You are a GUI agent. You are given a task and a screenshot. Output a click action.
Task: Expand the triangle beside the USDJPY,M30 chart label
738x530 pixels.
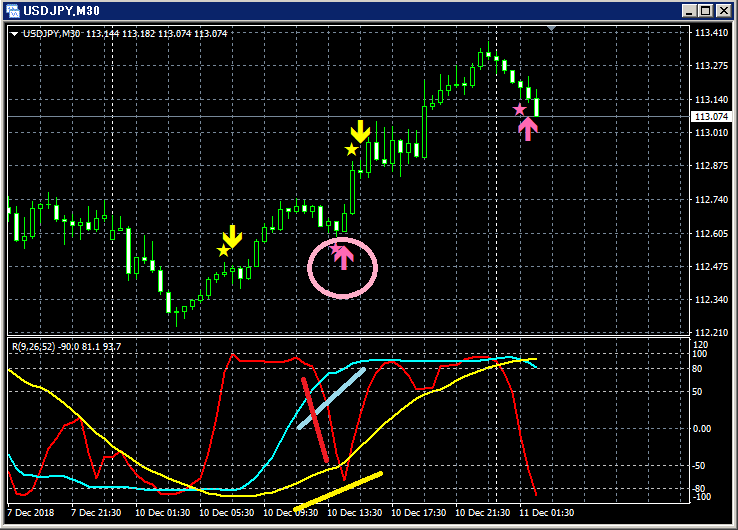tap(15, 34)
